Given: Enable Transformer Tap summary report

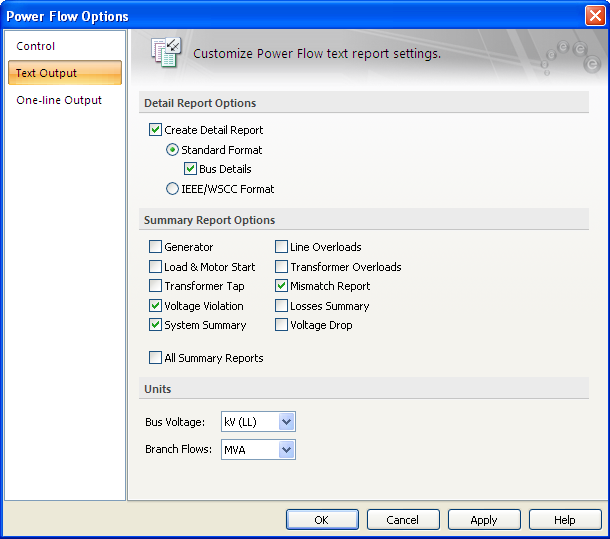Looking at the screenshot, I should point(155,286).
